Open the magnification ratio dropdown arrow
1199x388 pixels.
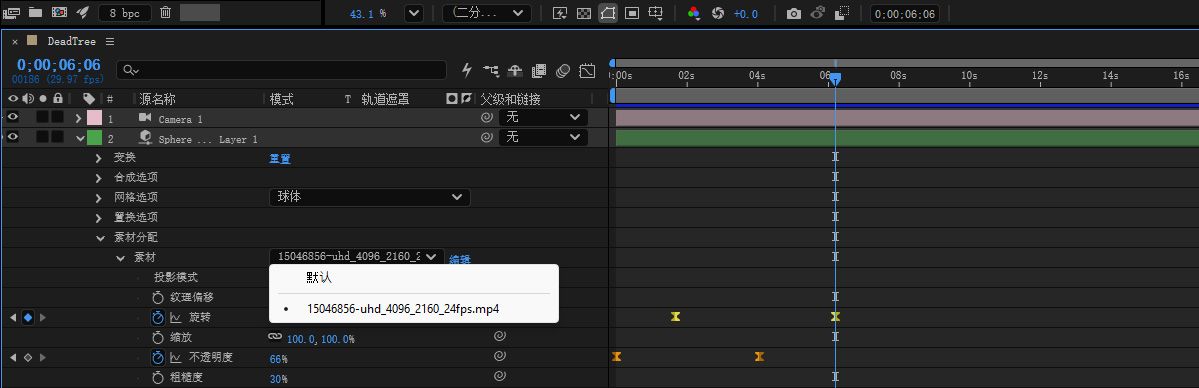414,13
